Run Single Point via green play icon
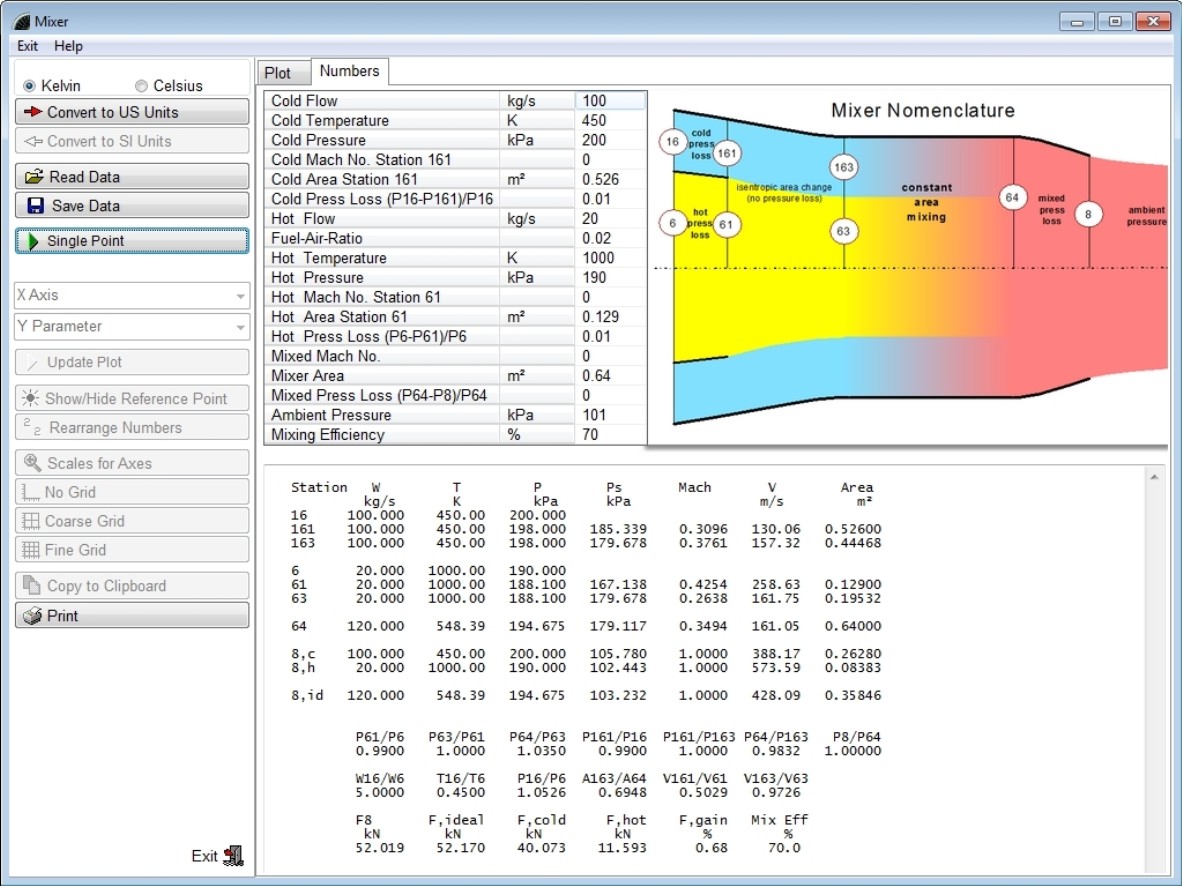The width and height of the screenshot is (1182, 886). coord(34,241)
